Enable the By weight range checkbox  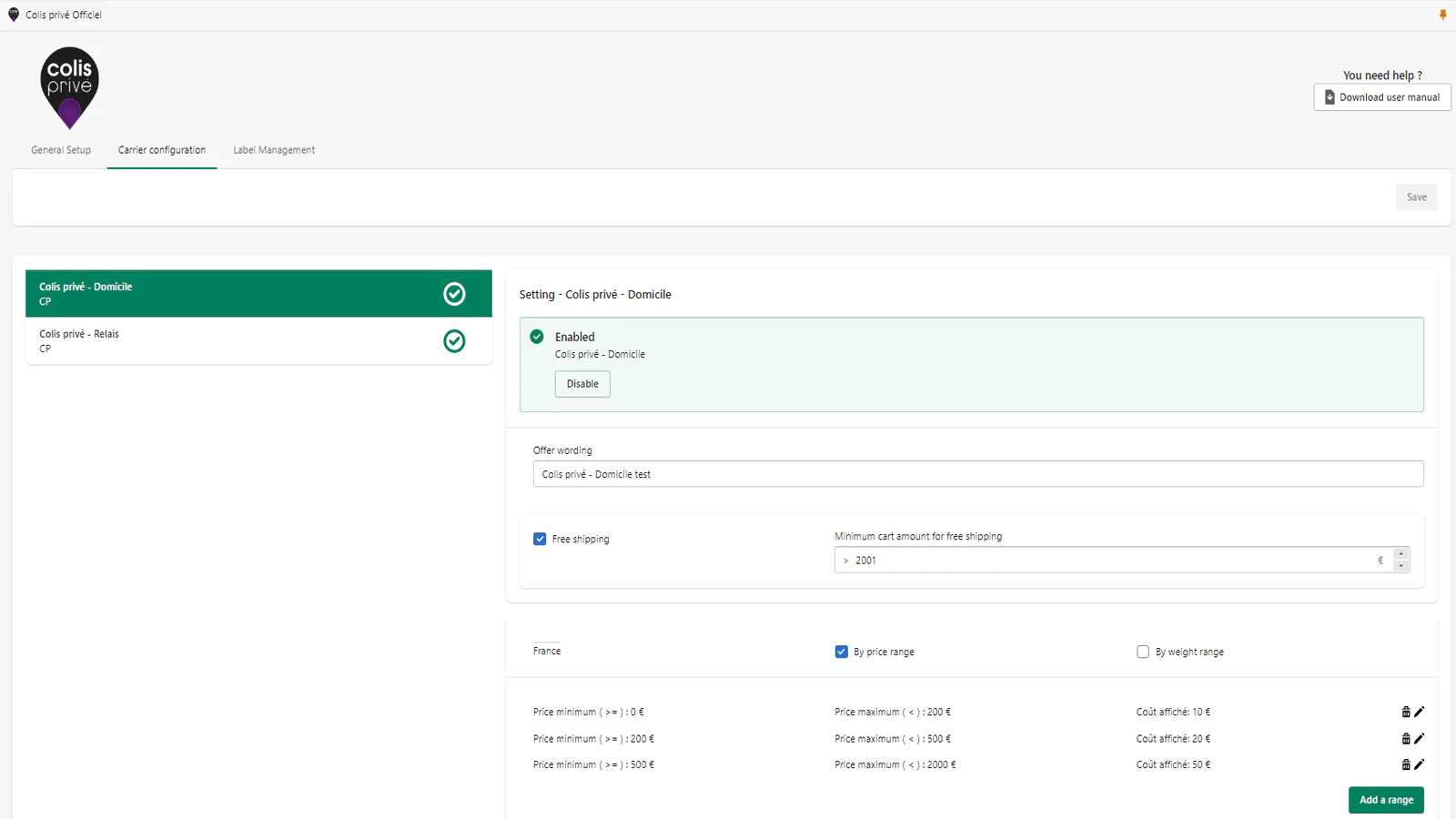(1143, 652)
